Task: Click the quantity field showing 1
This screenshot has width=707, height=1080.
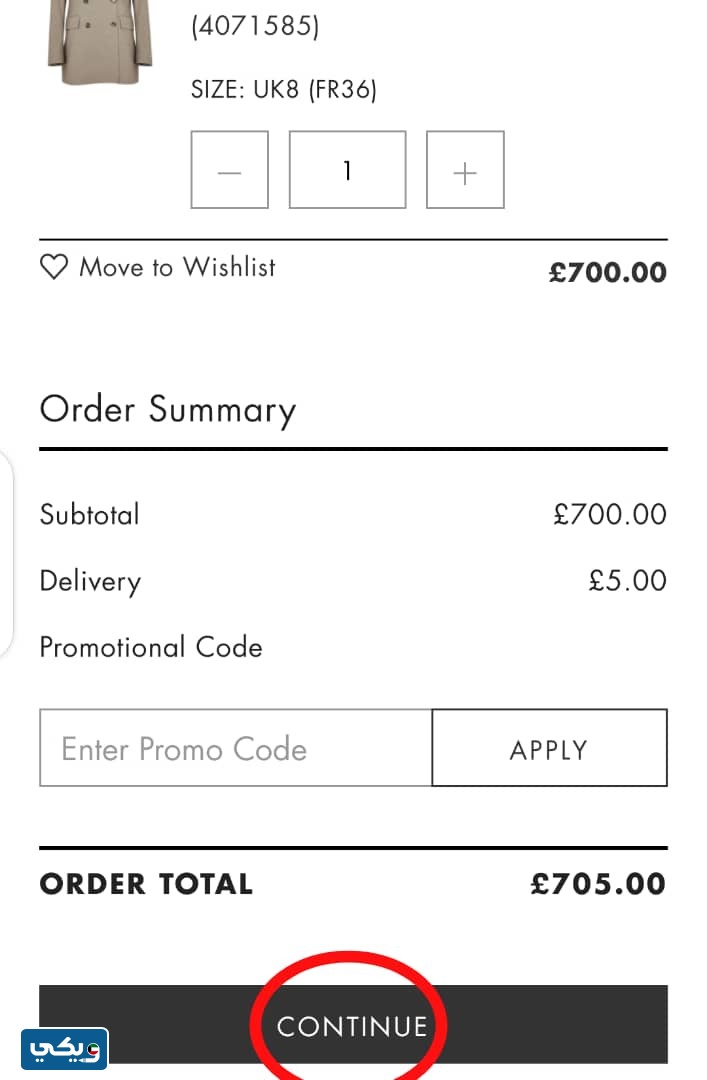Action: coord(347,170)
